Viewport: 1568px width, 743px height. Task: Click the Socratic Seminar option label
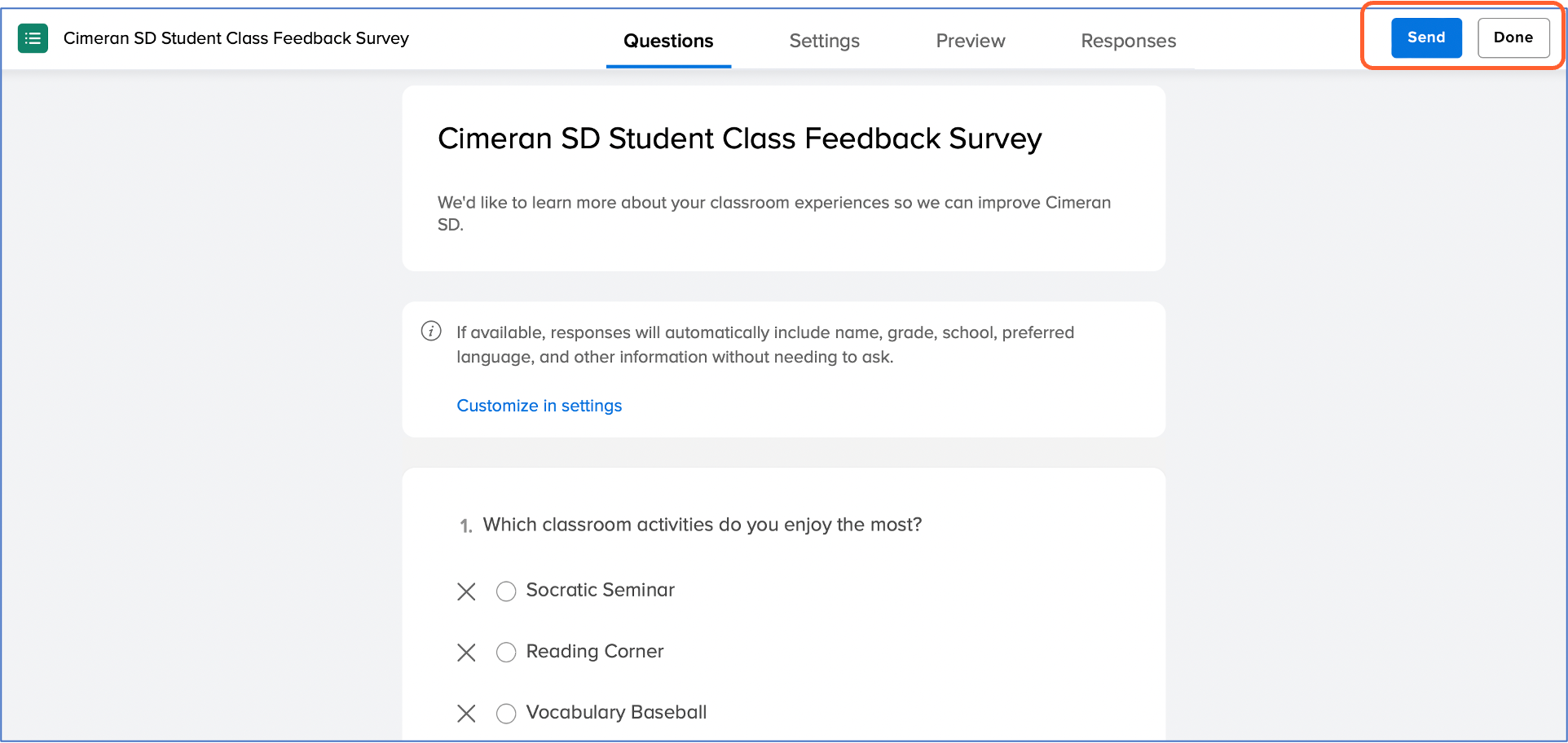coord(600,590)
